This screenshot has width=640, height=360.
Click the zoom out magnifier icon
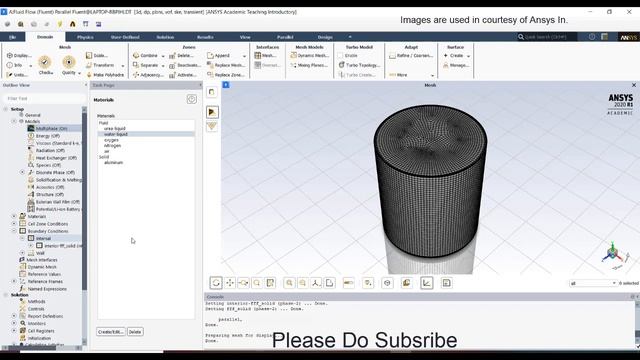click(302, 283)
